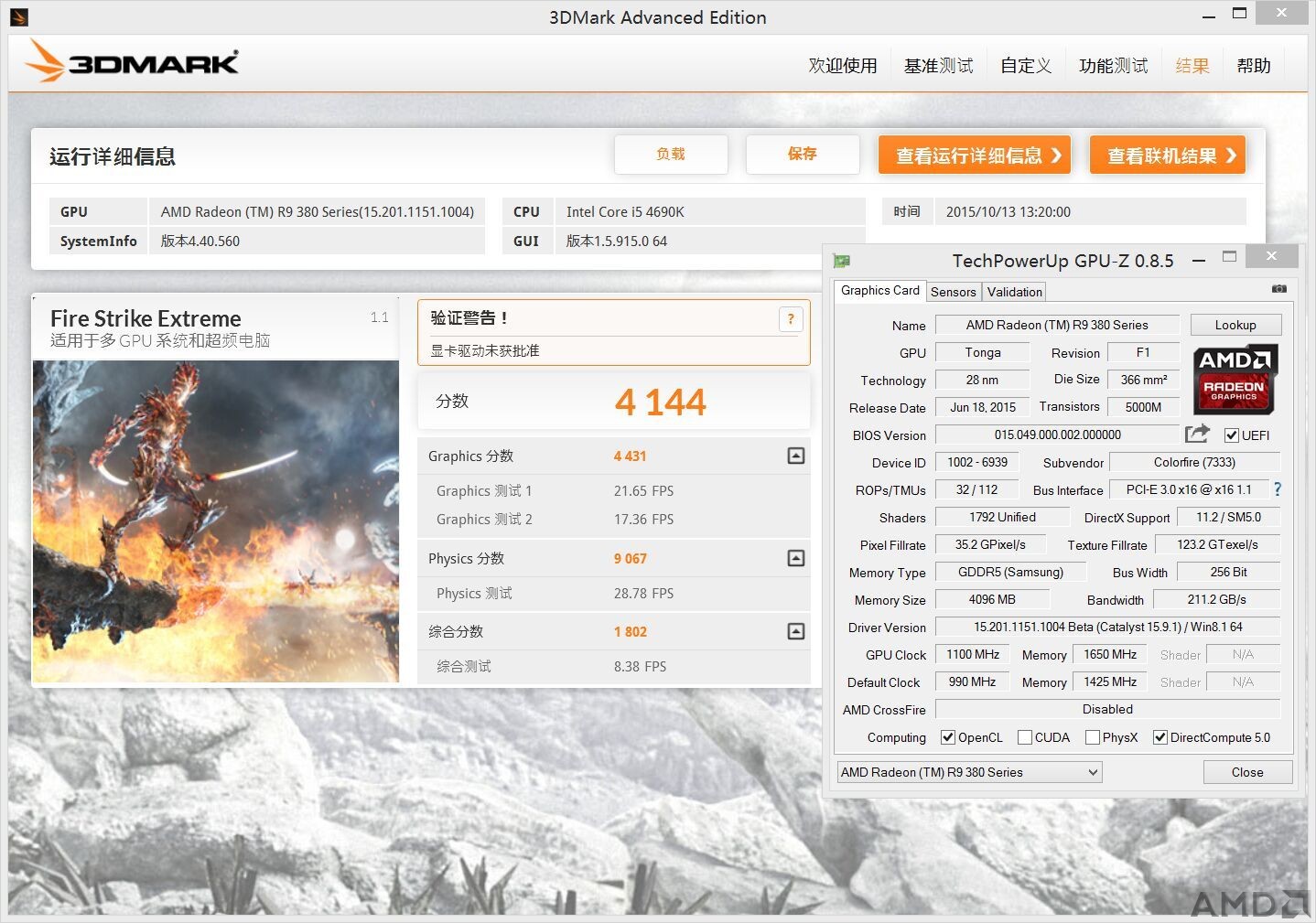The width and height of the screenshot is (1316, 923).
Task: Switch to the Validation tab
Action: coord(1014,292)
